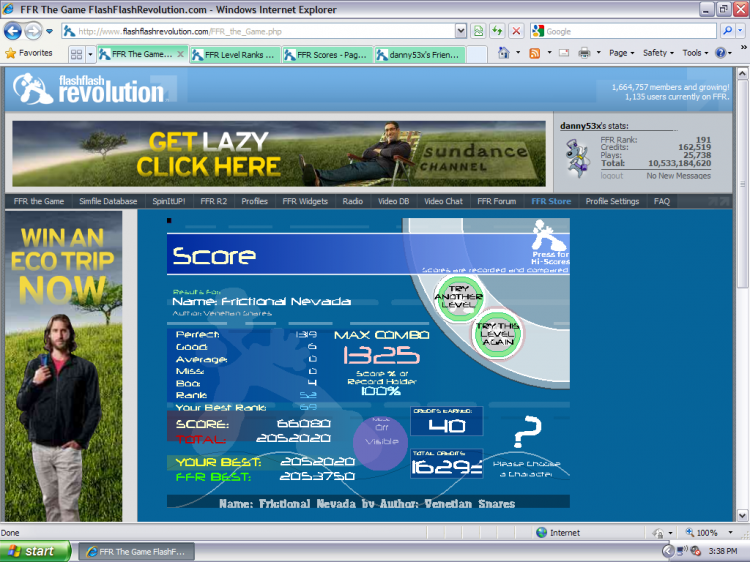Click the logout link
This screenshot has width=750, height=562.
[x=612, y=176]
